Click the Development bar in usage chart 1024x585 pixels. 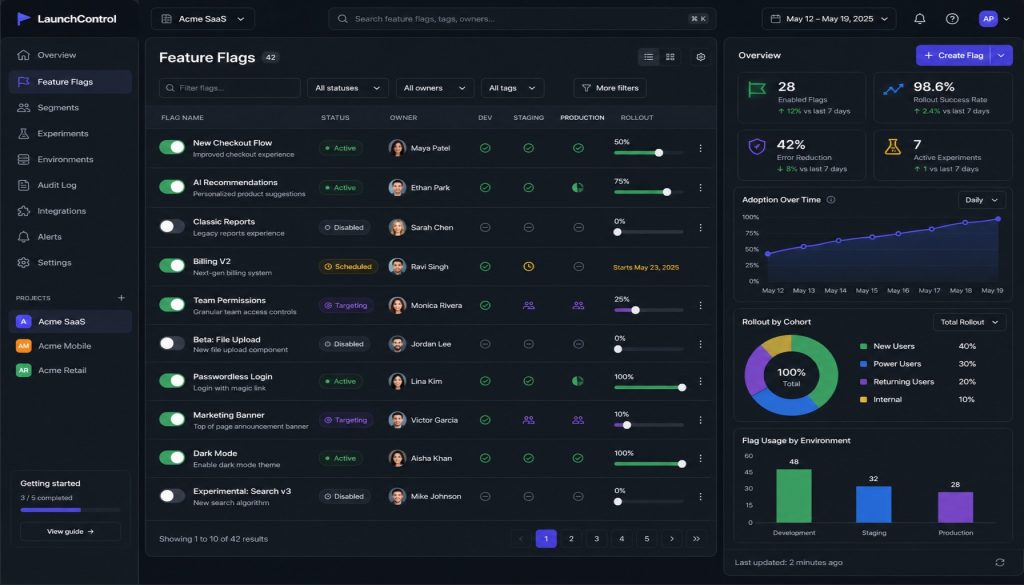(x=793, y=496)
